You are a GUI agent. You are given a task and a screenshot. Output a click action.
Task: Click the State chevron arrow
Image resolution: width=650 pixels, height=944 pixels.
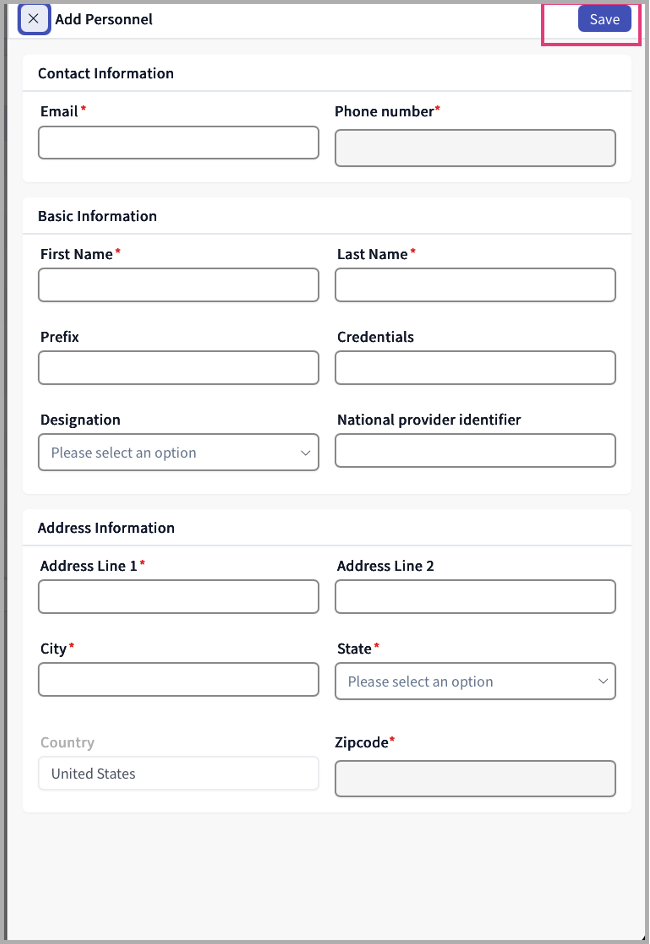pos(602,681)
